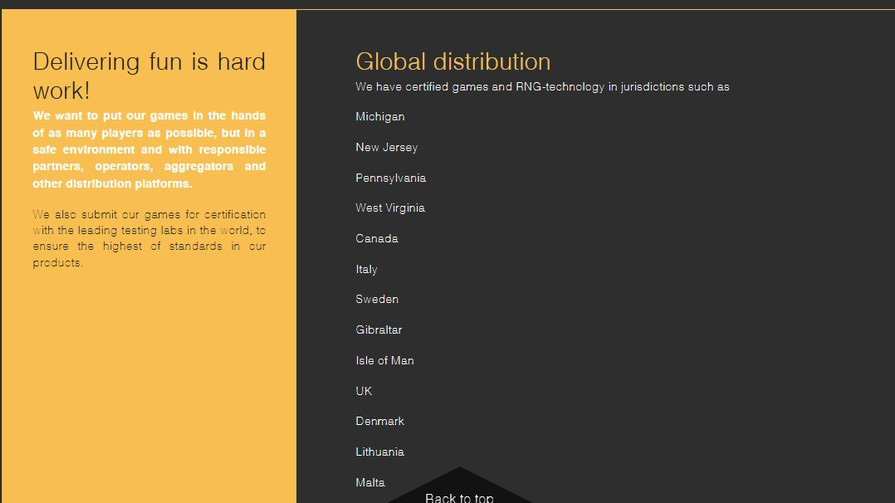
Task: Click the Back to top button
Action: (x=459, y=495)
